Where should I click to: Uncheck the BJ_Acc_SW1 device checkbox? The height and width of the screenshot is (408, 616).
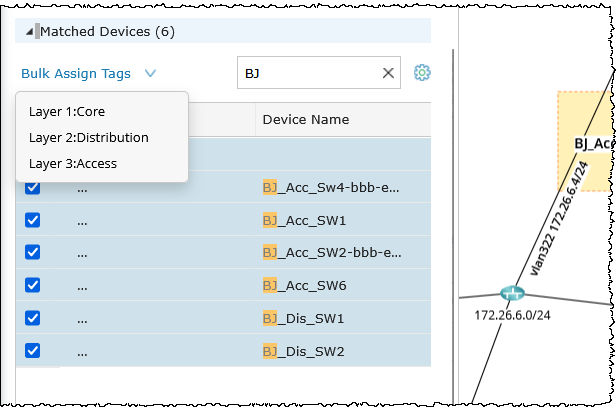pyautogui.click(x=32, y=220)
